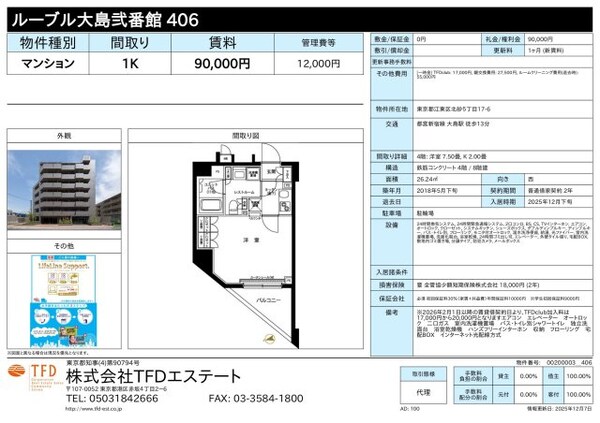Select the 保証会社 label

click(x=392, y=298)
